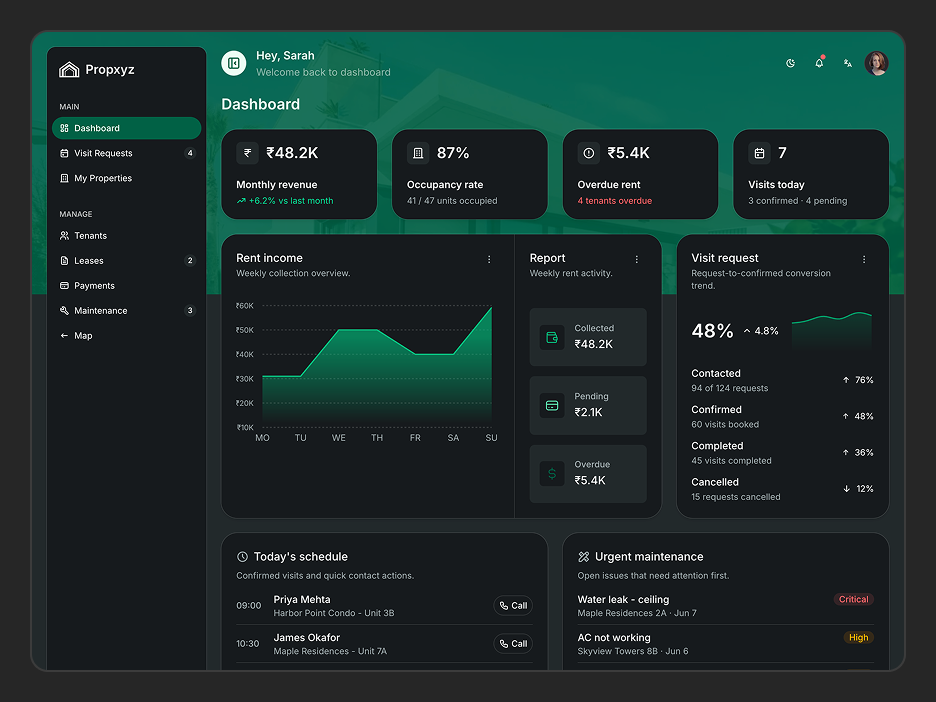The image size is (936, 702).
Task: Click Payments card icon in sidebar
Action: pos(64,286)
